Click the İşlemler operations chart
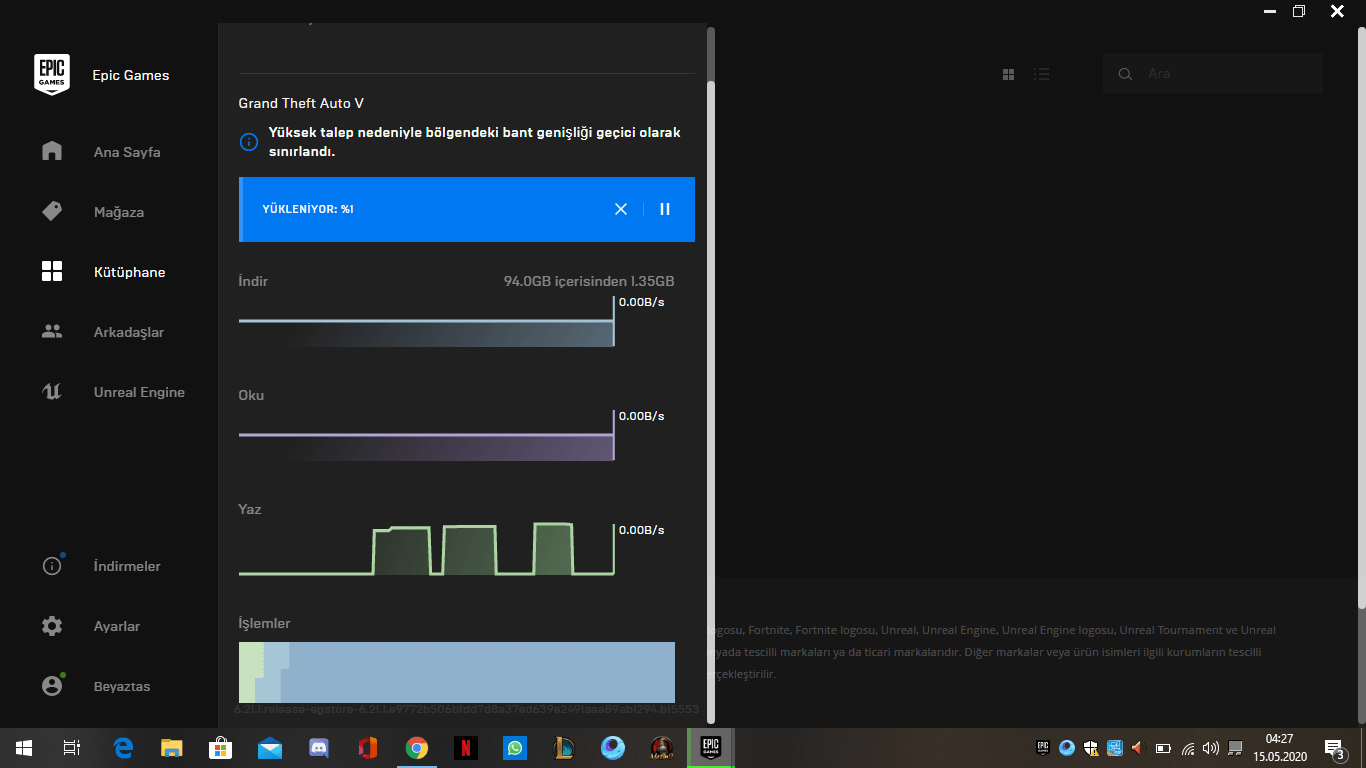 tap(457, 672)
